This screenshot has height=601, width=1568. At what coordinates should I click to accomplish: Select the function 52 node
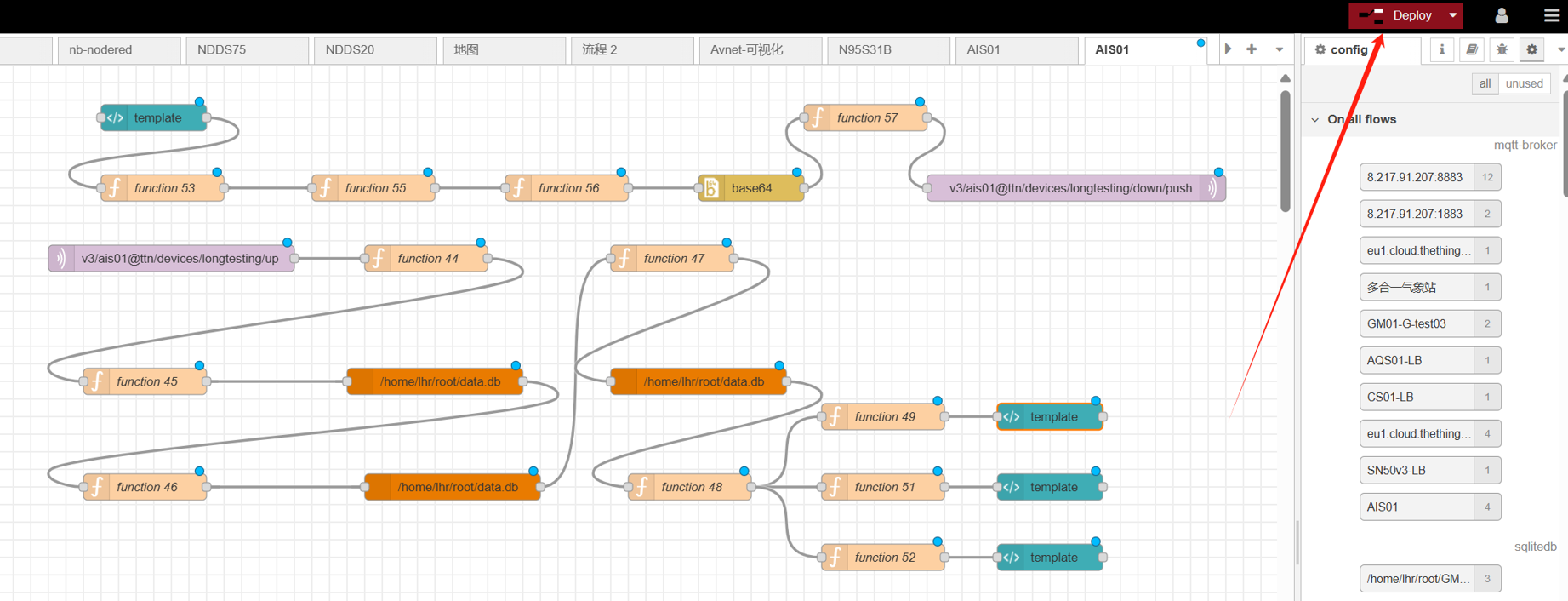pyautogui.click(x=882, y=558)
